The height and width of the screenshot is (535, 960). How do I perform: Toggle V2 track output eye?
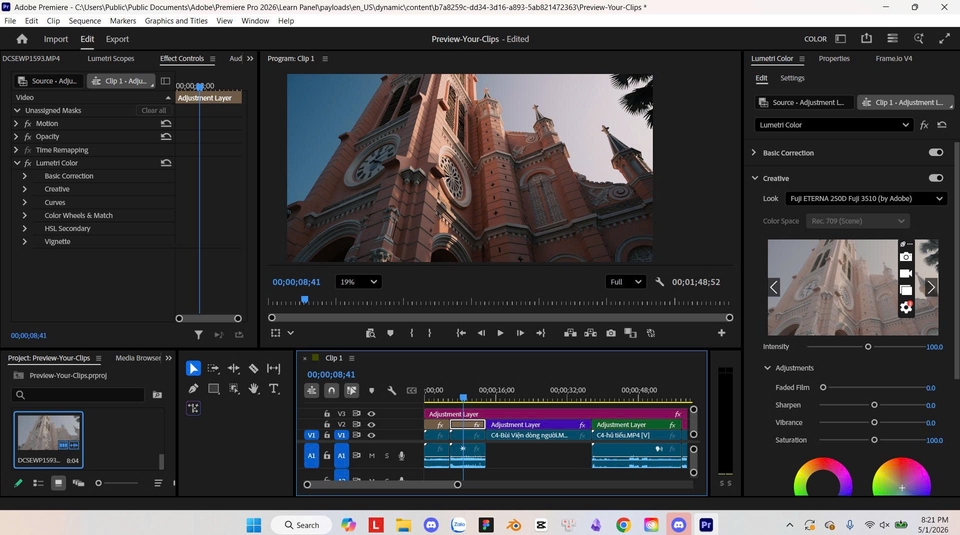click(x=371, y=424)
